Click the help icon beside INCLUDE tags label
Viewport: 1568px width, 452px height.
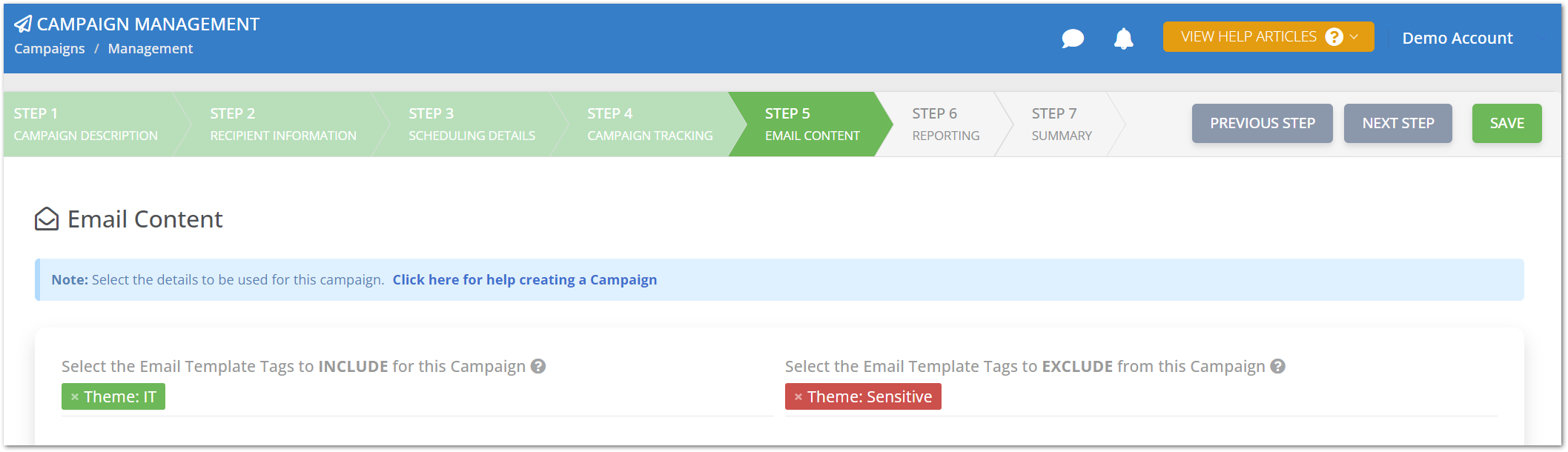click(x=538, y=366)
